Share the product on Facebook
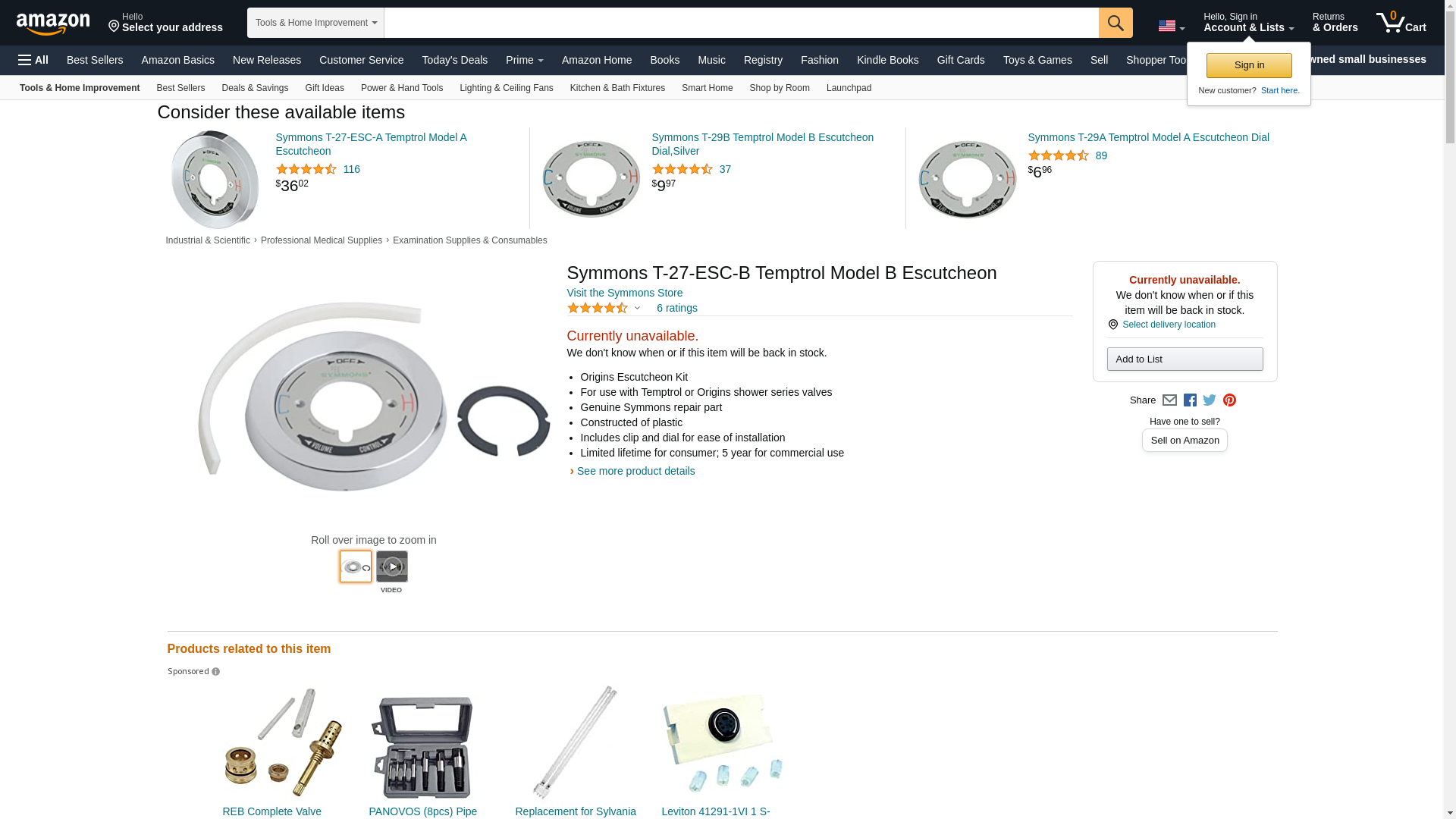The width and height of the screenshot is (1456, 819). tap(1190, 400)
